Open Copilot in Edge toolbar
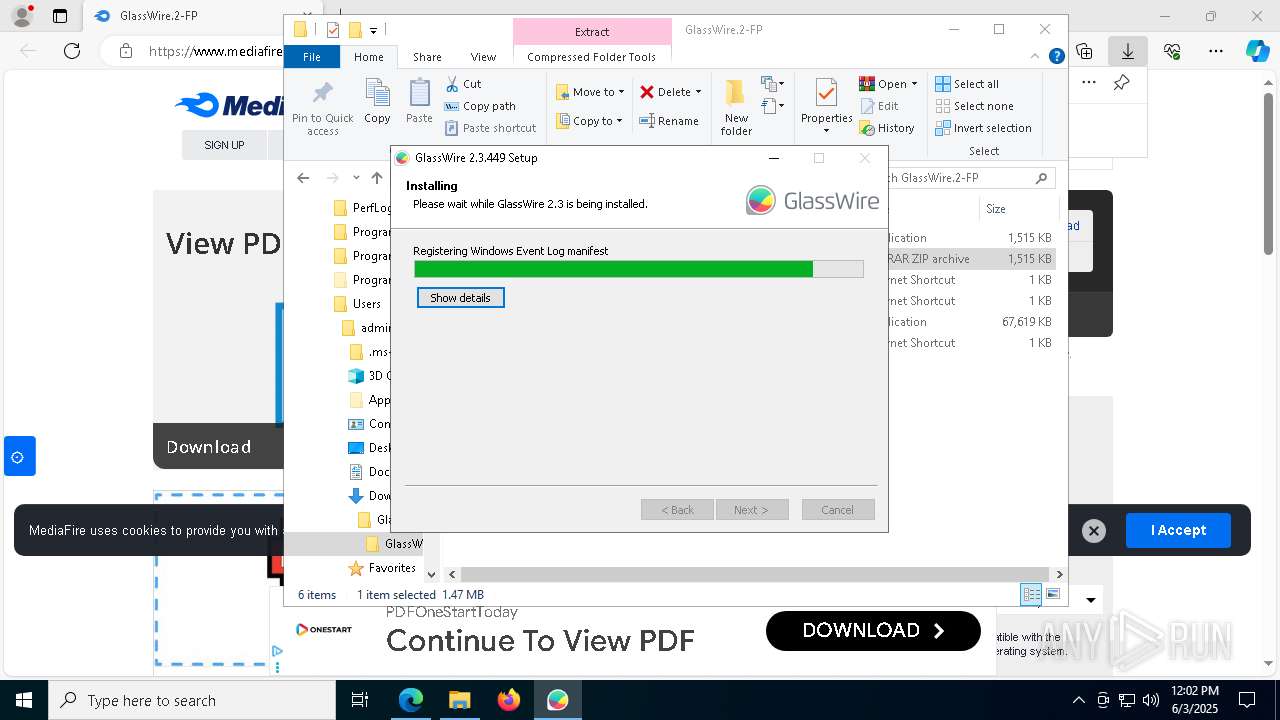The image size is (1280, 720). pos(1257,51)
